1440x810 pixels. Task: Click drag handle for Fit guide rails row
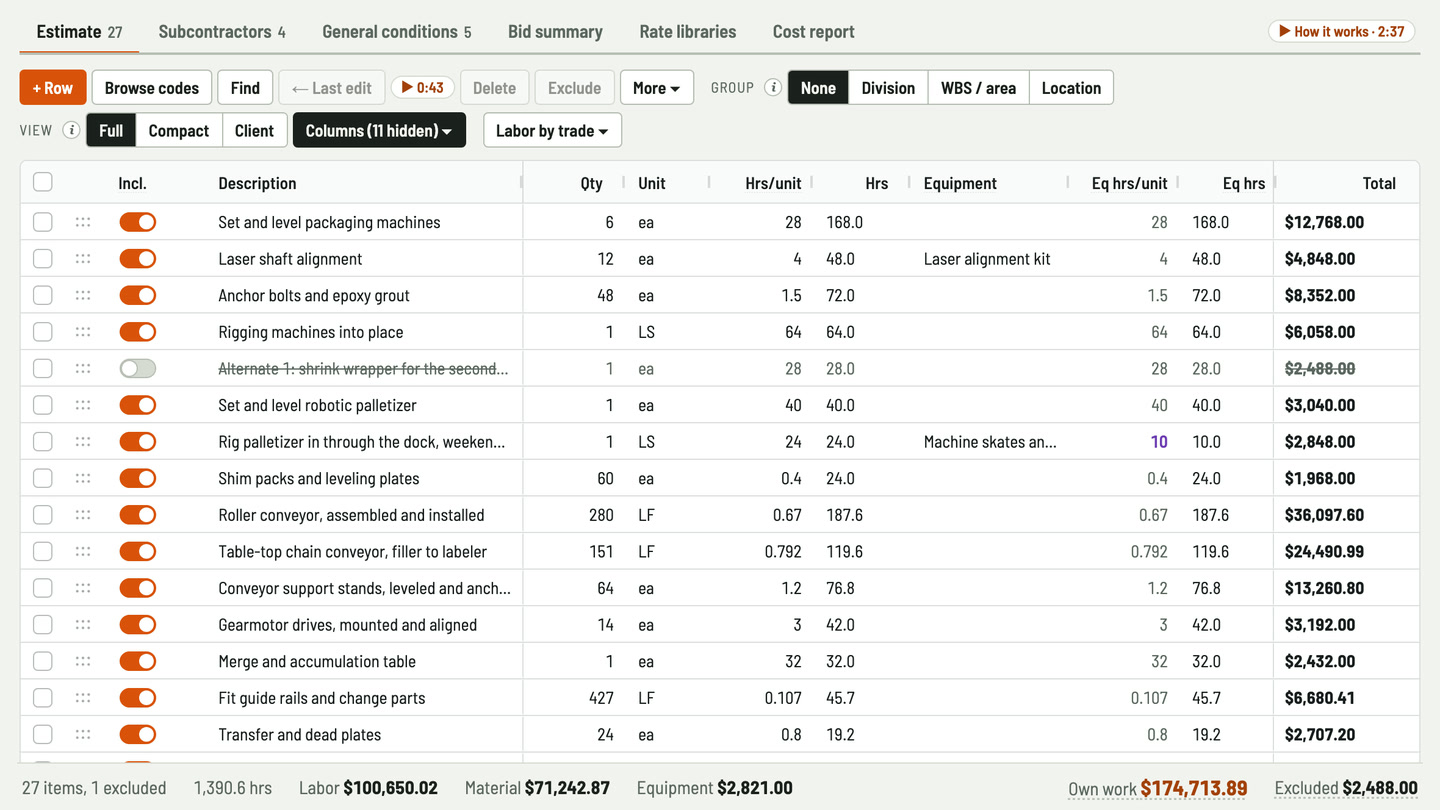tap(83, 698)
